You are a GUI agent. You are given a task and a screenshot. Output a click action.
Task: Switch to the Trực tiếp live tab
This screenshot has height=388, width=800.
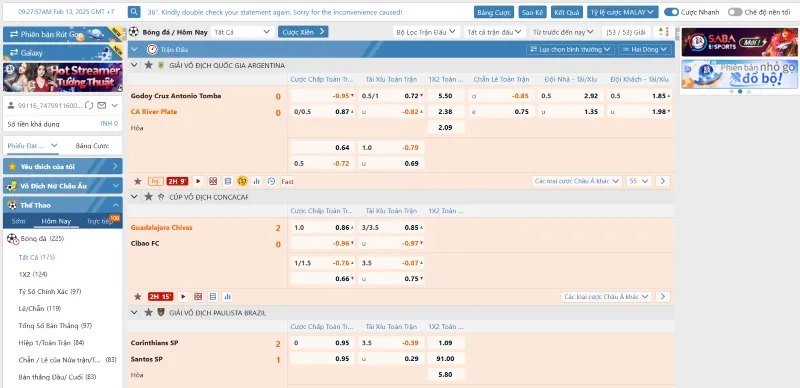point(99,221)
